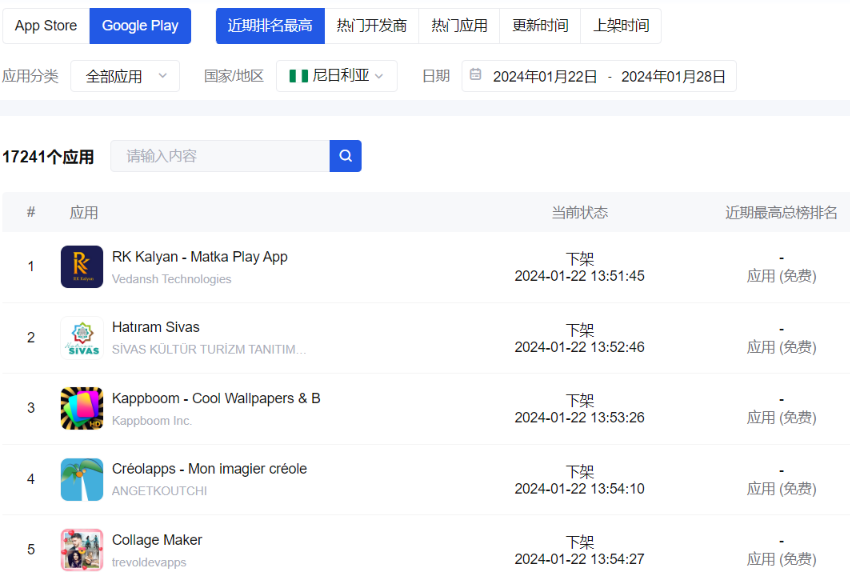Click 当前状态 column header
Viewport: 850px width, 580px height.
[x=579, y=212]
